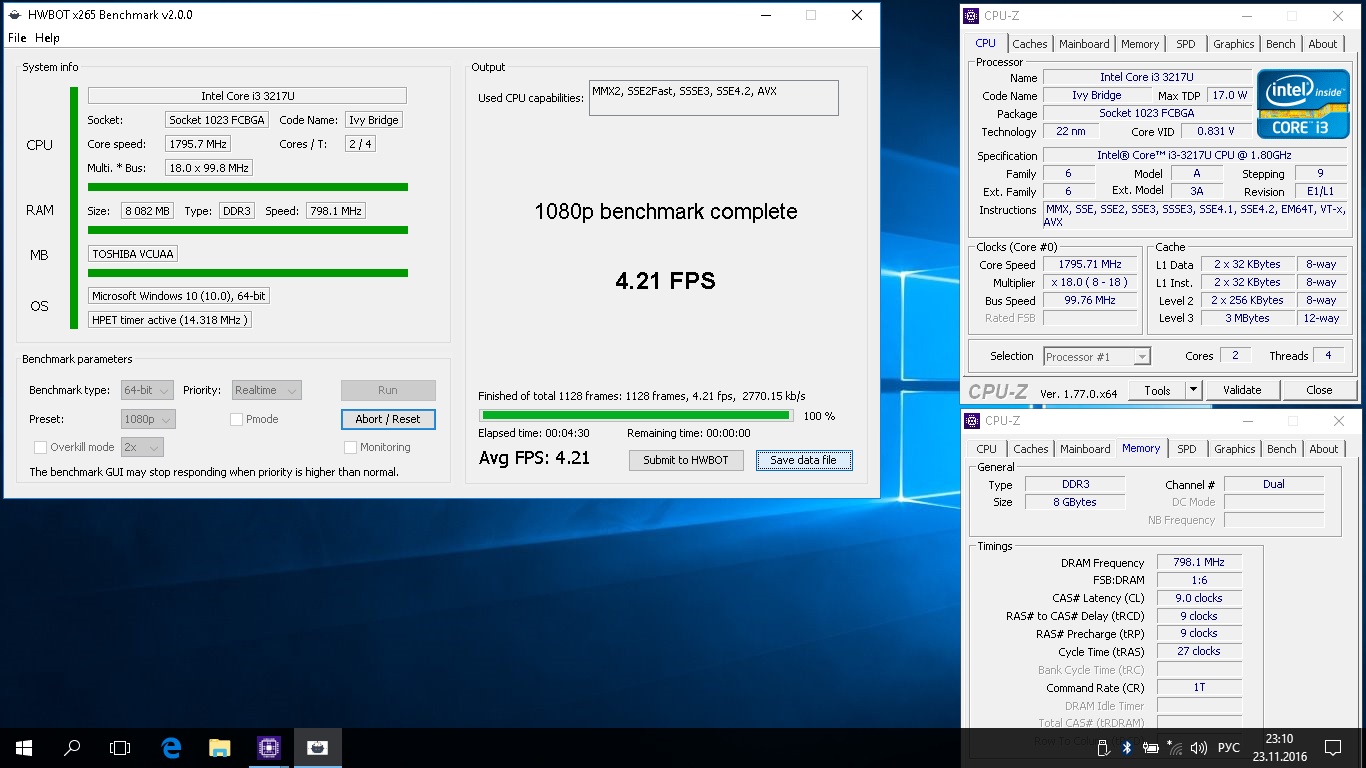This screenshot has height=768, width=1366.
Task: Open the HWBOT File menu
Action: (17, 38)
